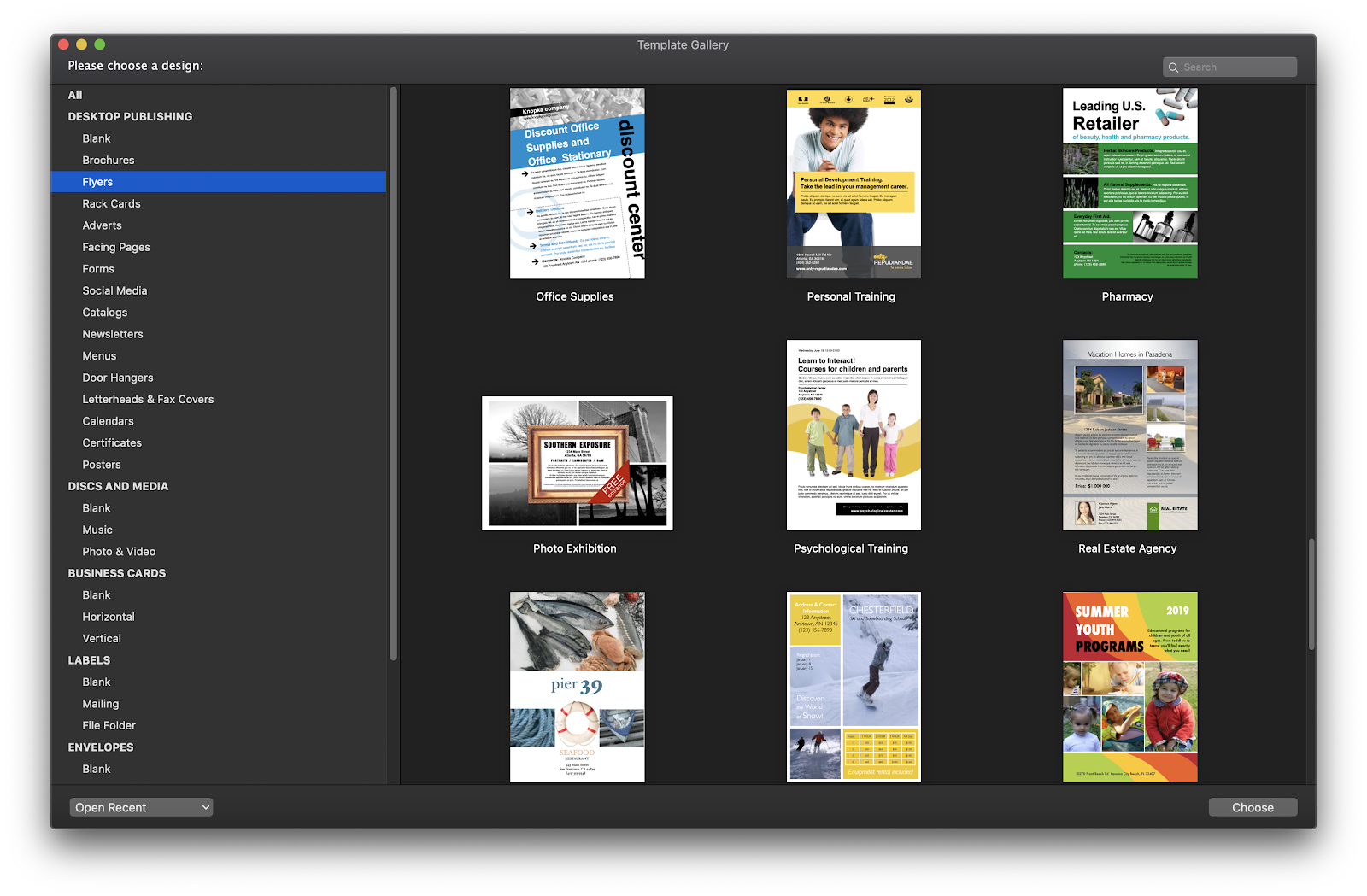Zoom the Template Gallery window
The width and height of the screenshot is (1367, 896).
click(99, 44)
